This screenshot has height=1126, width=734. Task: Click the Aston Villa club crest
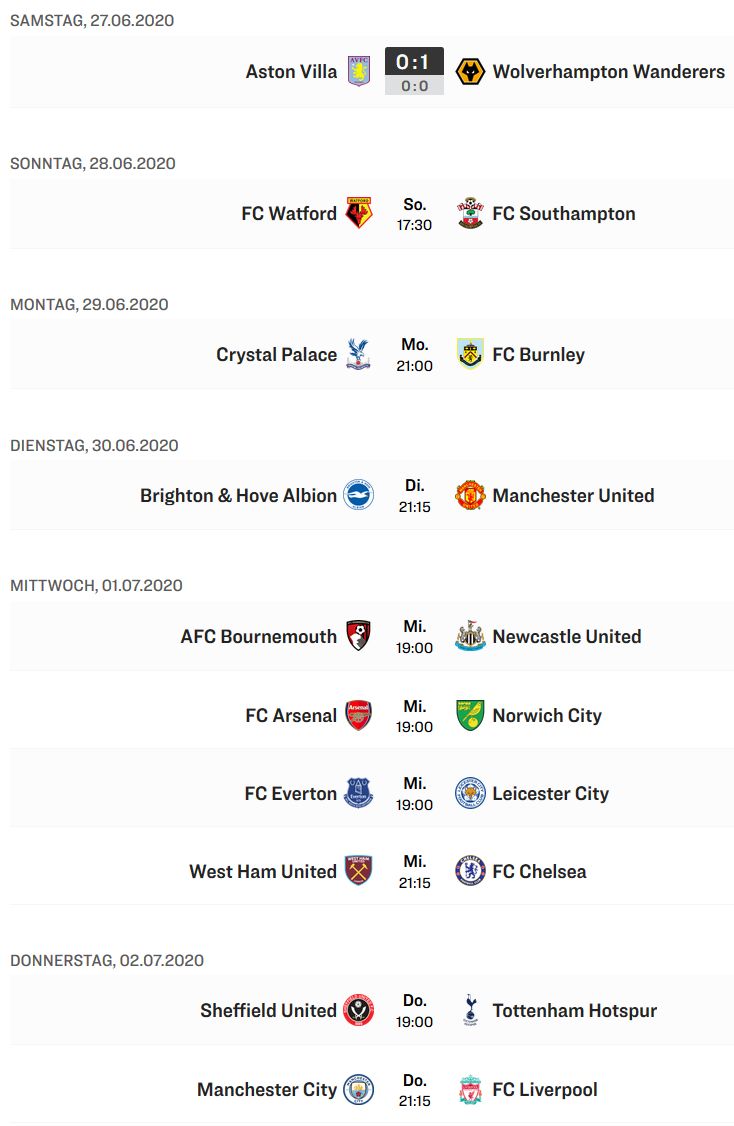358,71
